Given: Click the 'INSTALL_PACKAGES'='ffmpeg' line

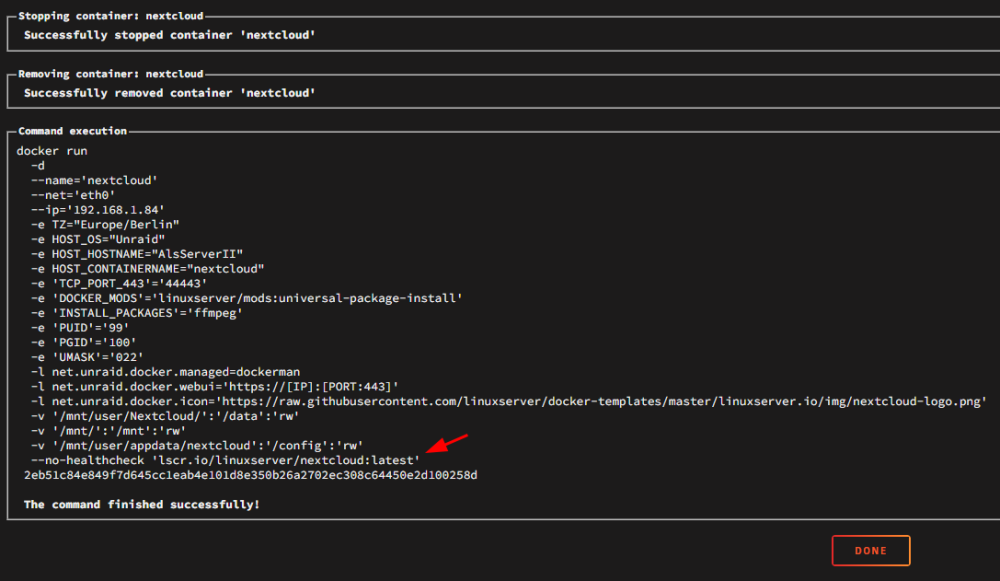Looking at the screenshot, I should (x=137, y=313).
